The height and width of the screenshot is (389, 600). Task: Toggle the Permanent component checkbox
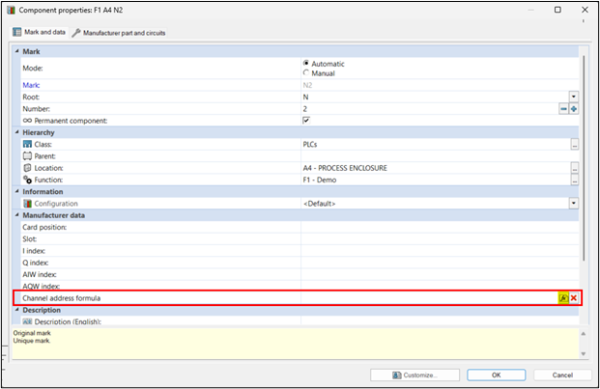click(x=306, y=120)
